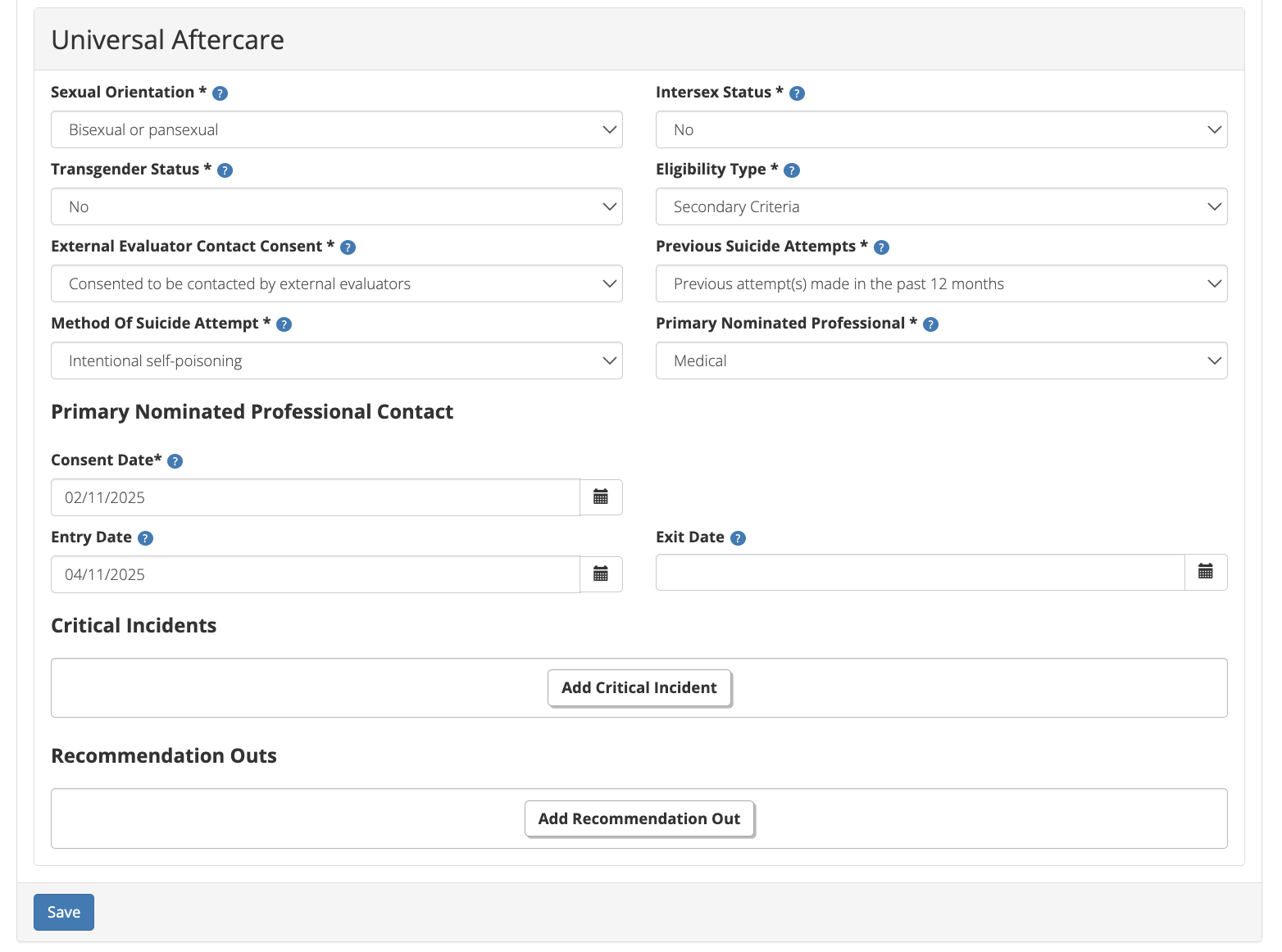The image size is (1282, 952).
Task: Click help icon beside Eligibility Type
Action: tap(792, 170)
